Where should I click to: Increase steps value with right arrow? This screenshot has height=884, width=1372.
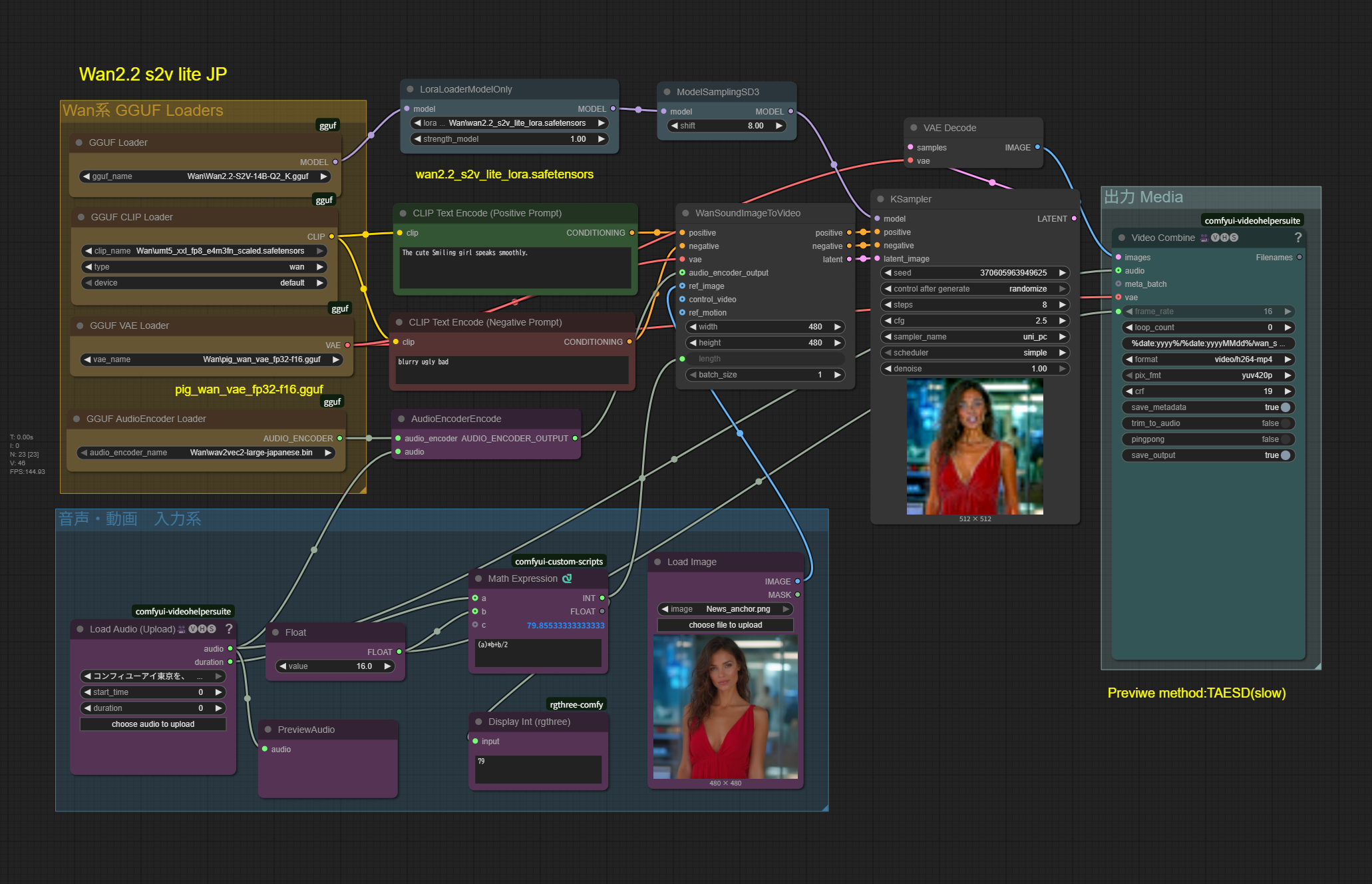click(x=1062, y=305)
